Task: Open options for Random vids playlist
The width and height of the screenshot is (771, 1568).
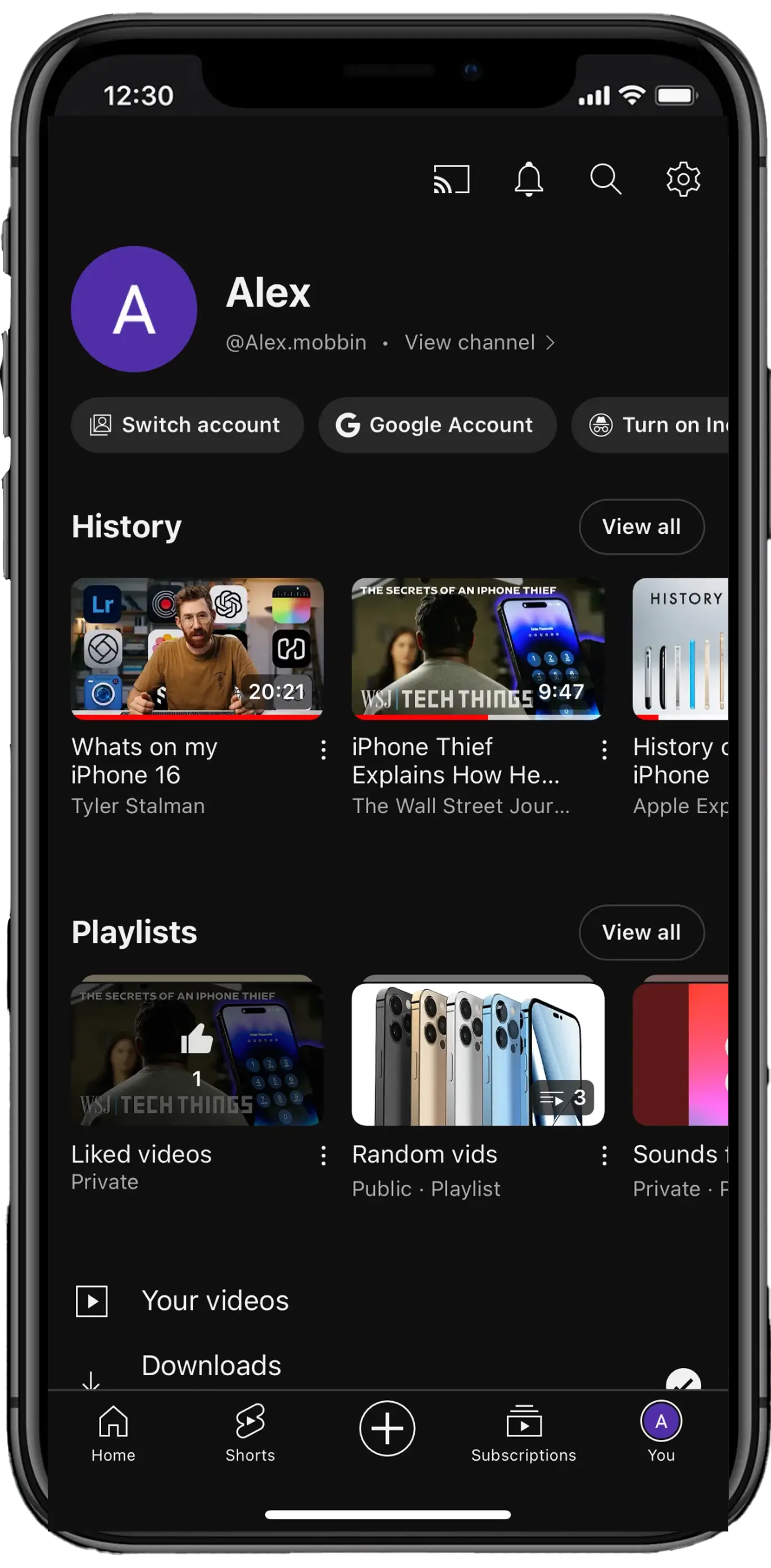Action: [x=604, y=1155]
